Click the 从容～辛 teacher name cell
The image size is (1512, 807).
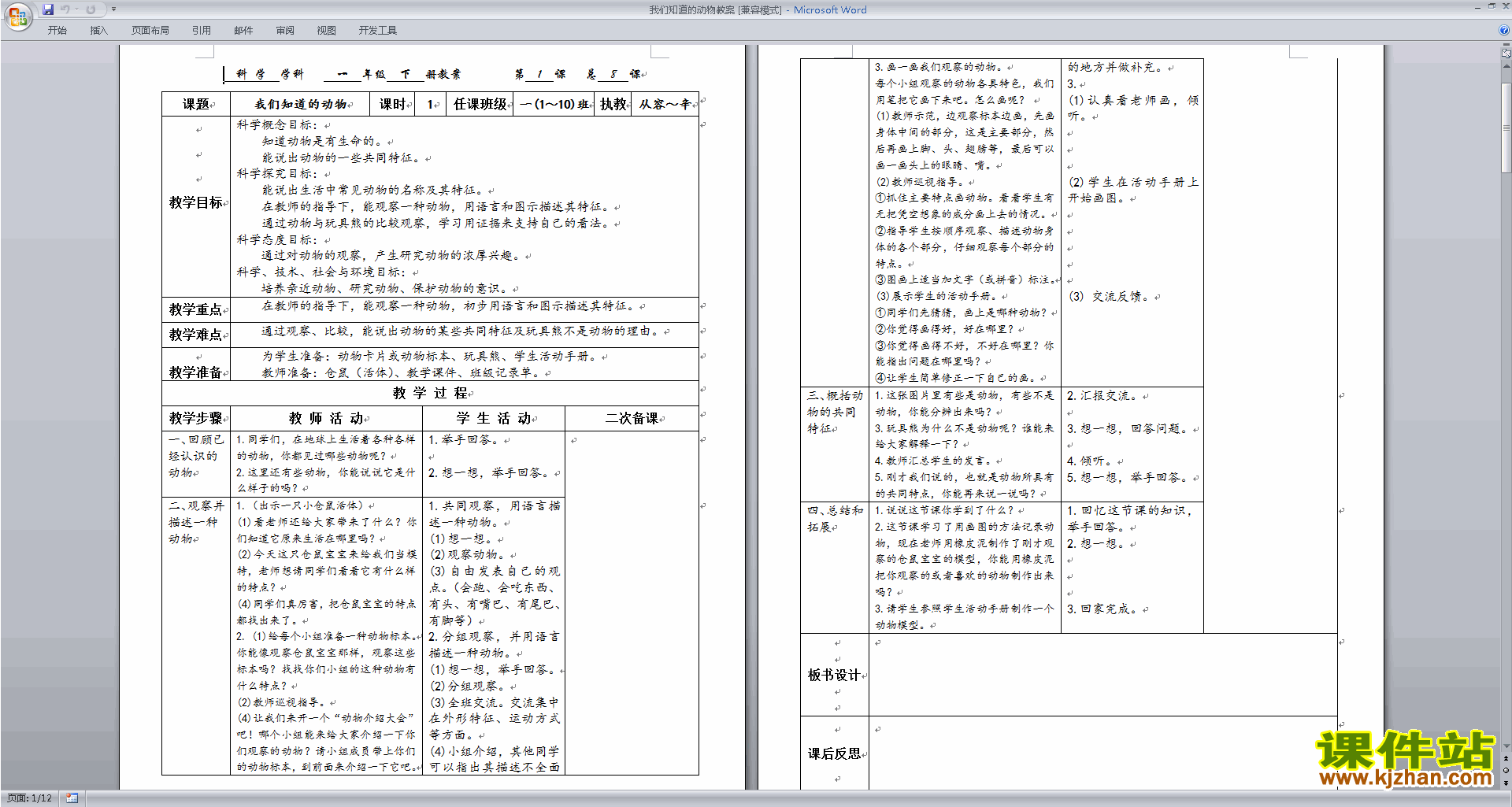pyautogui.click(x=665, y=104)
